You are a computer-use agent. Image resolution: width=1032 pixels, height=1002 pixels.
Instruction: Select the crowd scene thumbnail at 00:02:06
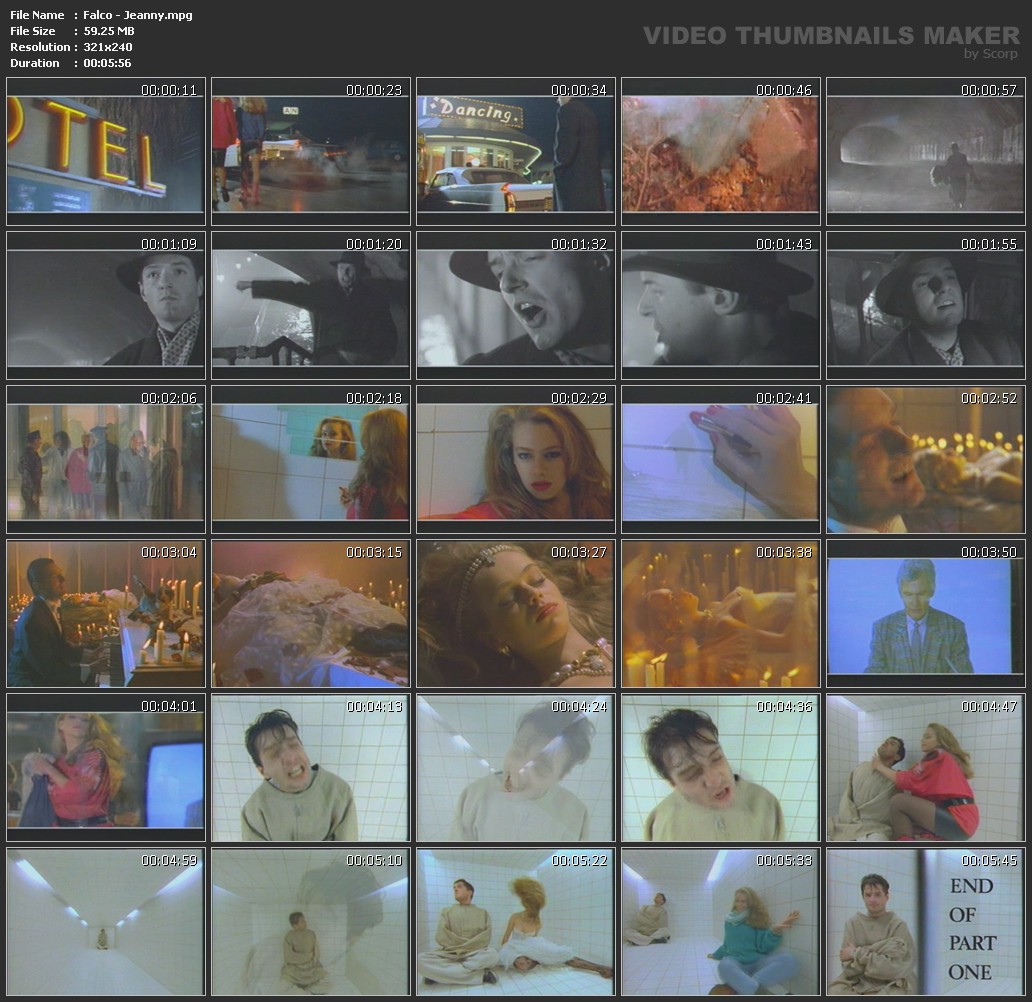pos(106,460)
